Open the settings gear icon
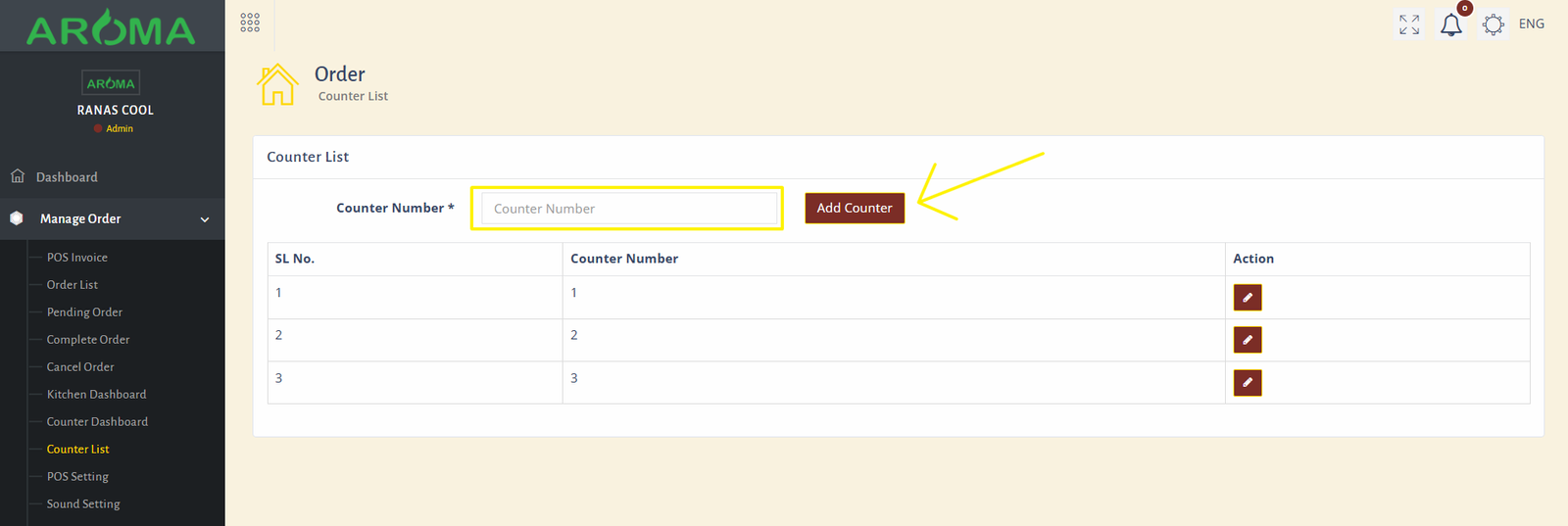This screenshot has height=526, width=1568. [1494, 24]
